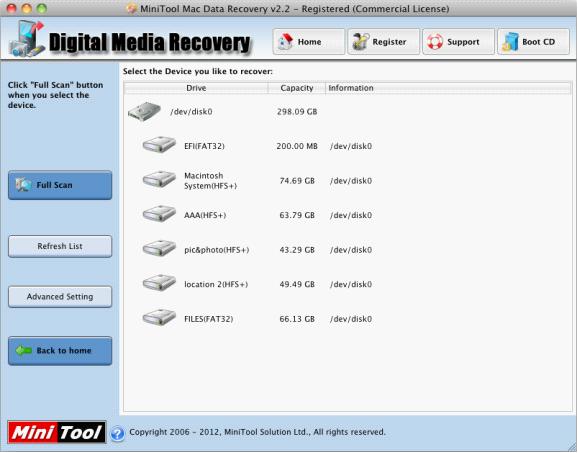Screen dimensions: 578x453
Task: Click the FILES(FAT32) partition name
Action: point(209,319)
